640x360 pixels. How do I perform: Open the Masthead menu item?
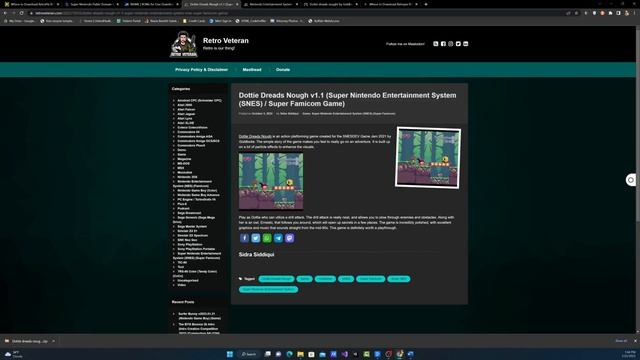(252, 70)
